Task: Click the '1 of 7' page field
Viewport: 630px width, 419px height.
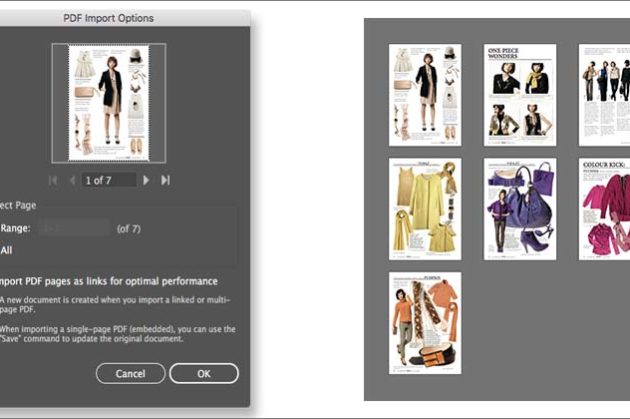Action: click(108, 180)
